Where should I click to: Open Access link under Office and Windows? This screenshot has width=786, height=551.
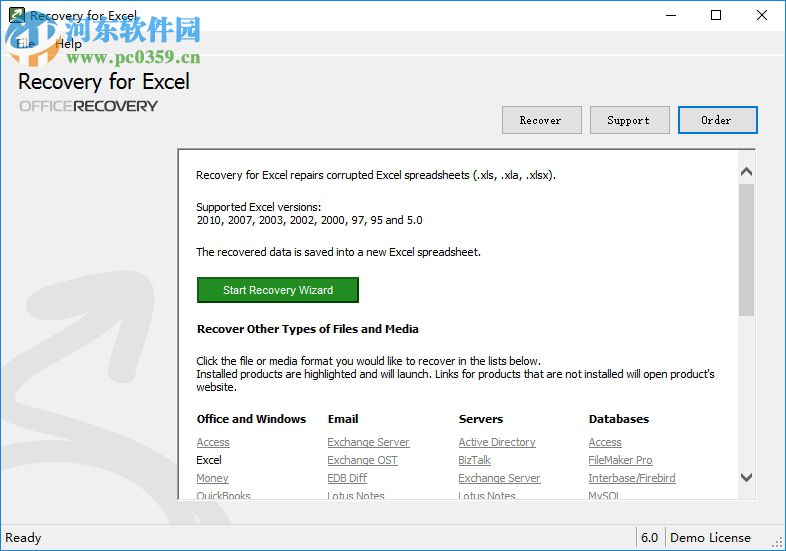tap(213, 442)
